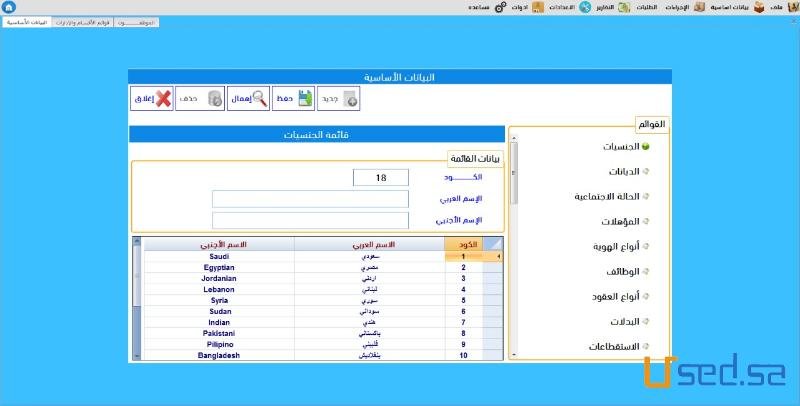Open the مساعدة menu
The height and width of the screenshot is (406, 800).
[x=479, y=7]
